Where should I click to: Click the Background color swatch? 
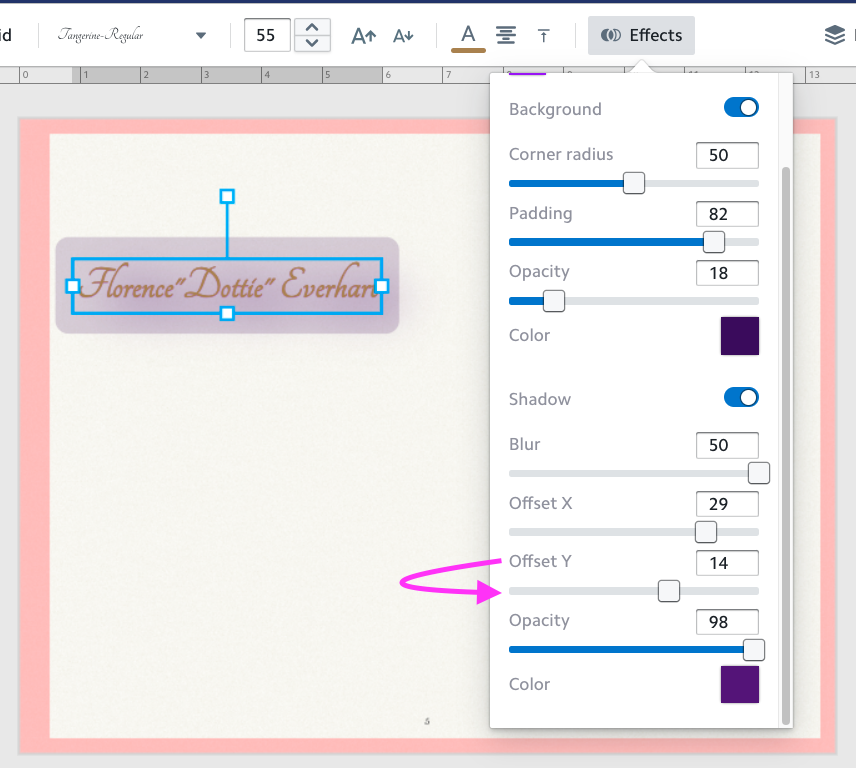click(740, 336)
